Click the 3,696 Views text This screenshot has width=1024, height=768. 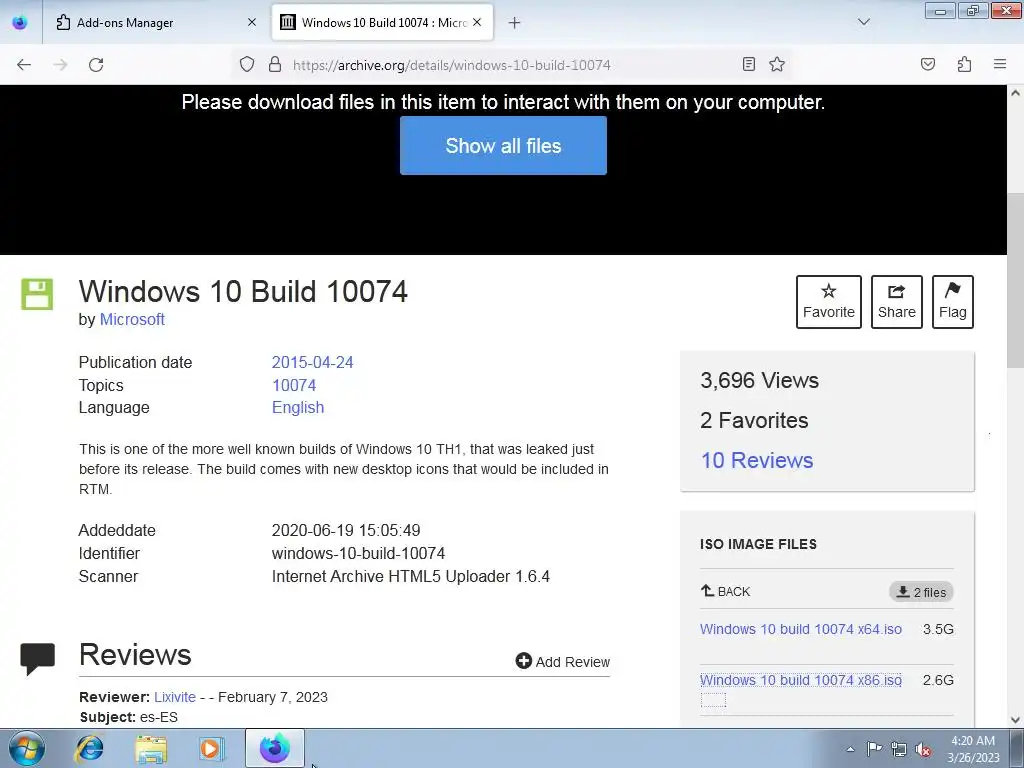tap(760, 380)
